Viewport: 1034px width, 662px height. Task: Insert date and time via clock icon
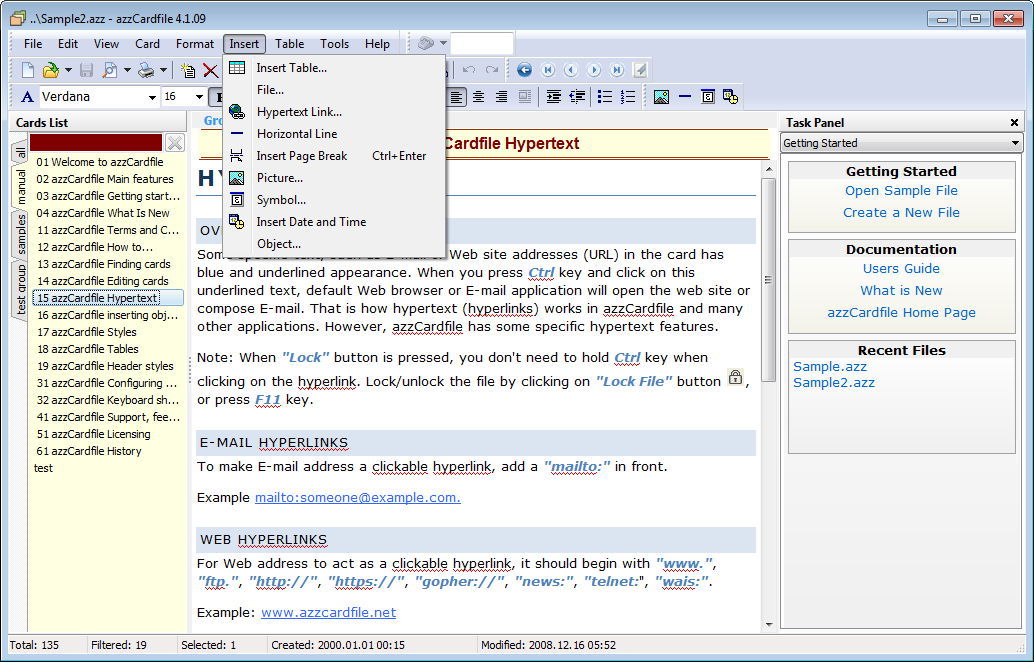coord(730,96)
